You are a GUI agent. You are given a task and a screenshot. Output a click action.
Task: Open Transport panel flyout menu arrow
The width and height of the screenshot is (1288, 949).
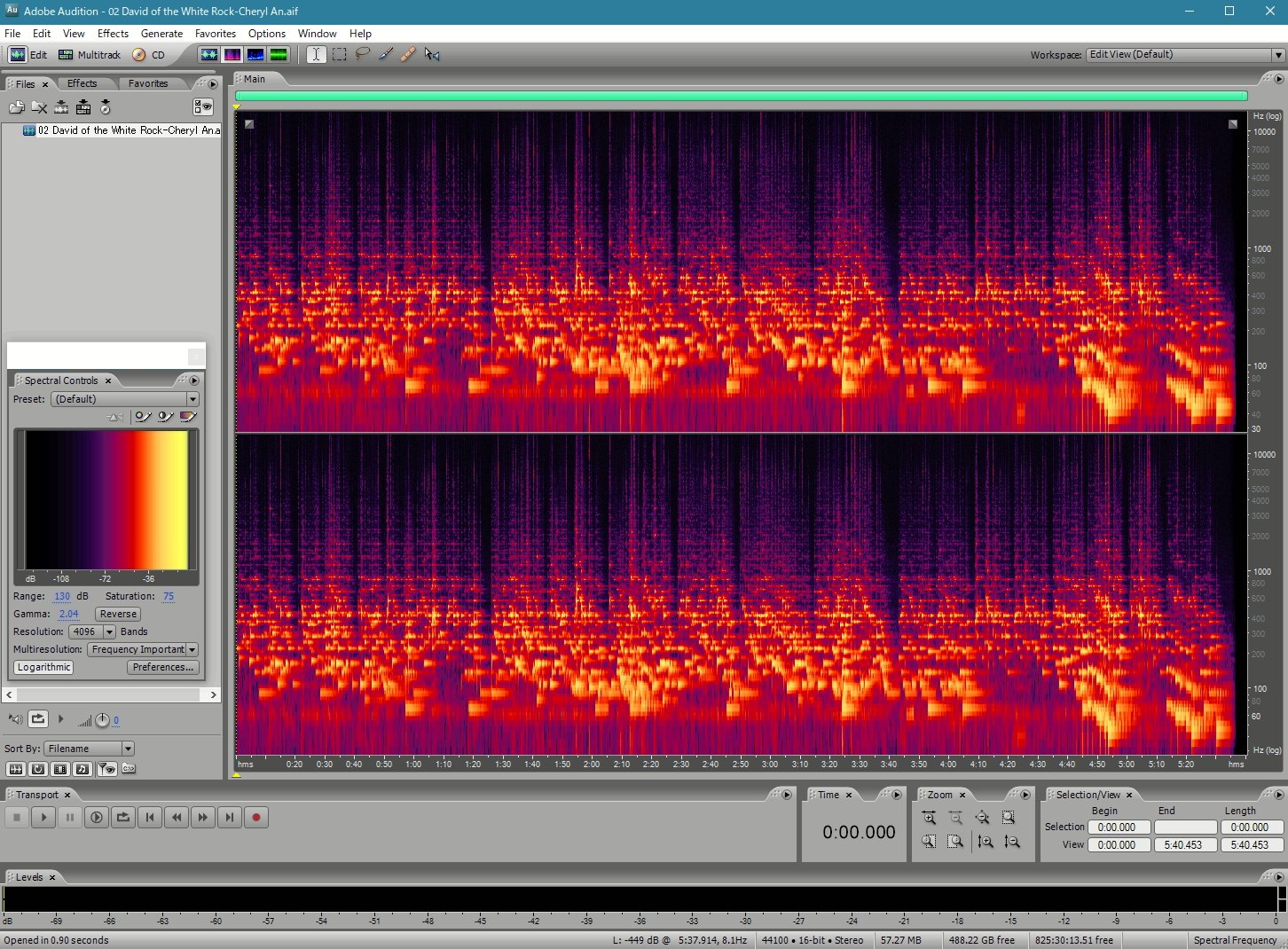(786, 795)
